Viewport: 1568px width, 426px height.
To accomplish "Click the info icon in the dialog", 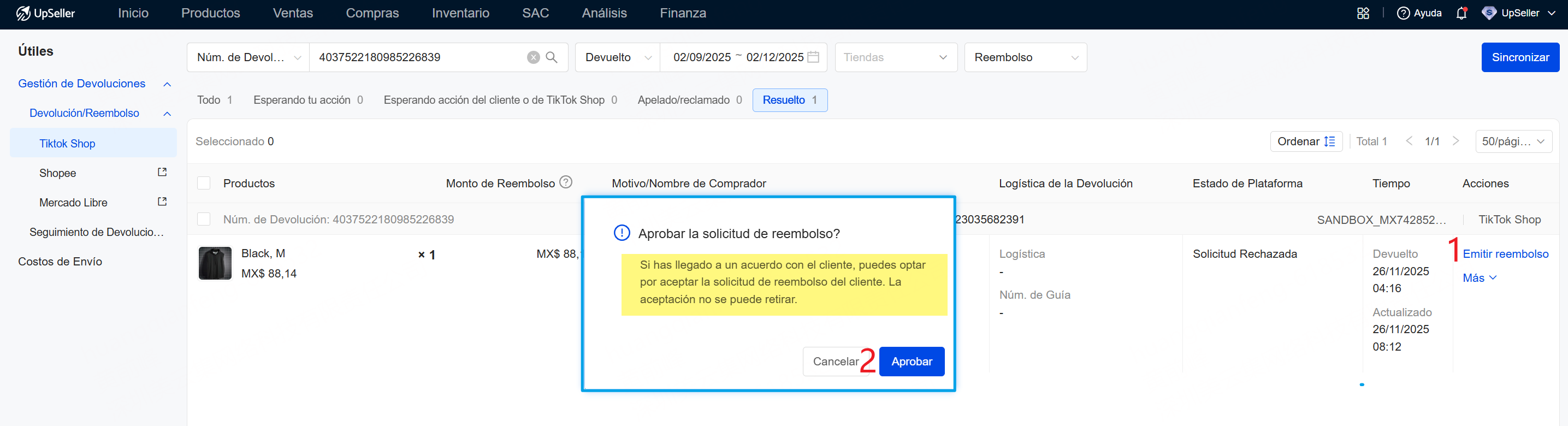I will [x=622, y=233].
